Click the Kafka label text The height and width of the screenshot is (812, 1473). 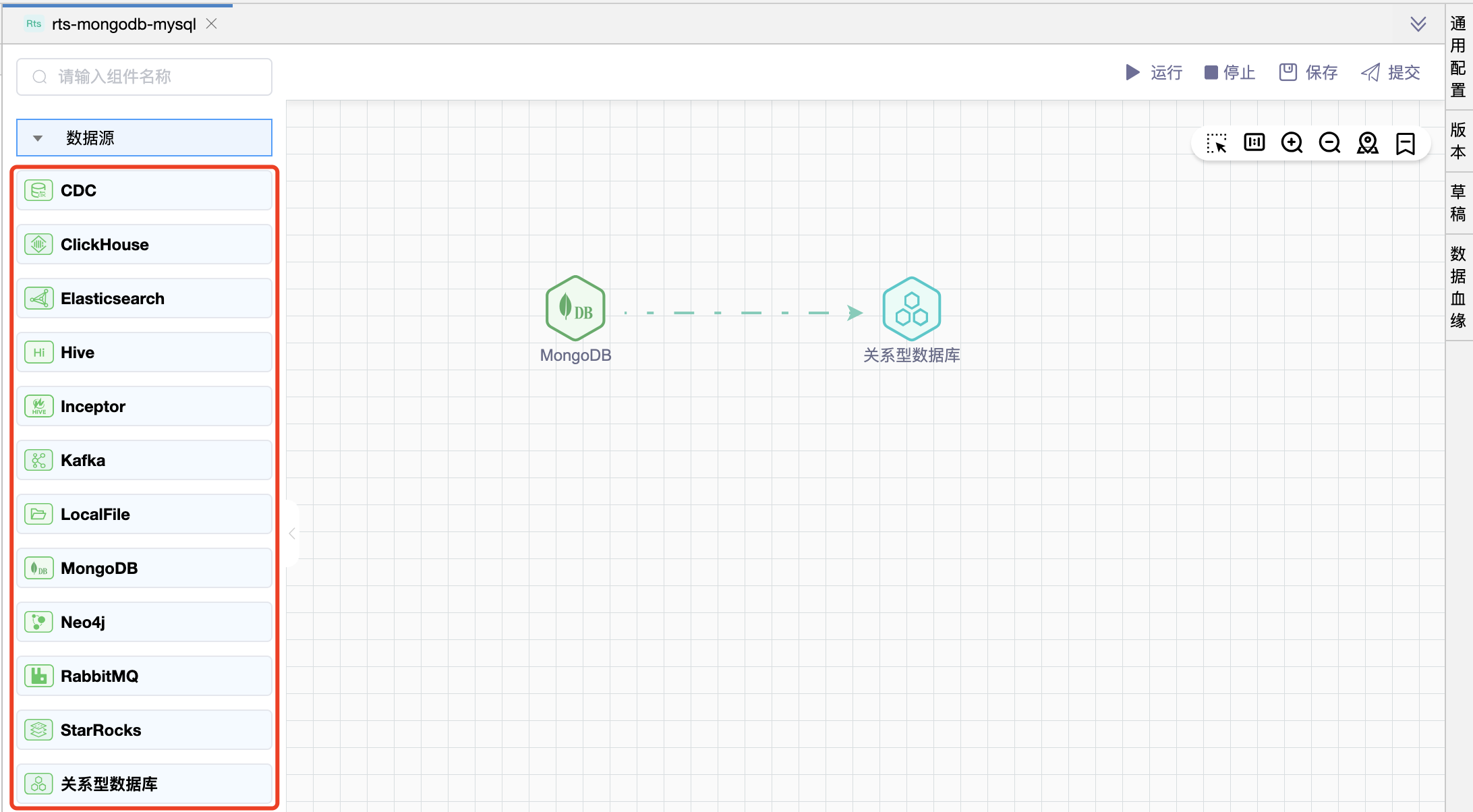point(83,461)
